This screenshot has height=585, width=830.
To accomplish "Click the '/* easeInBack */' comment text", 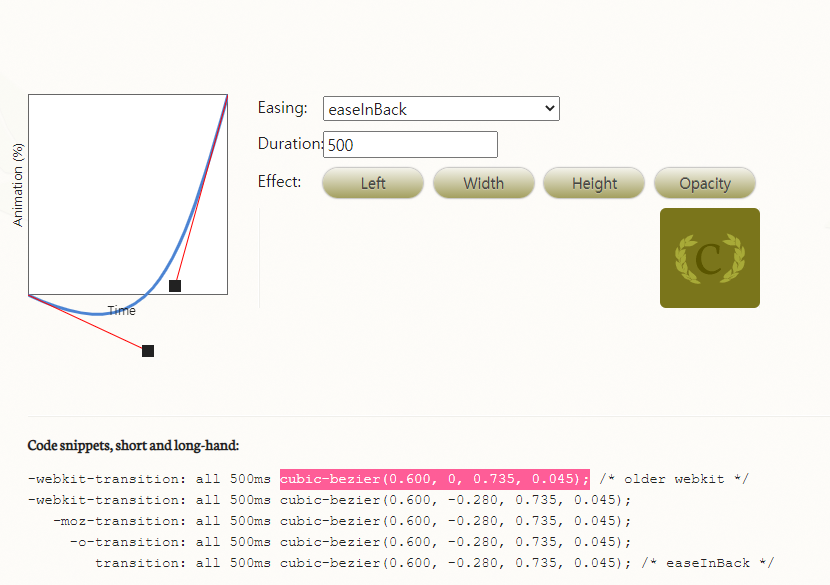I will point(708,563).
